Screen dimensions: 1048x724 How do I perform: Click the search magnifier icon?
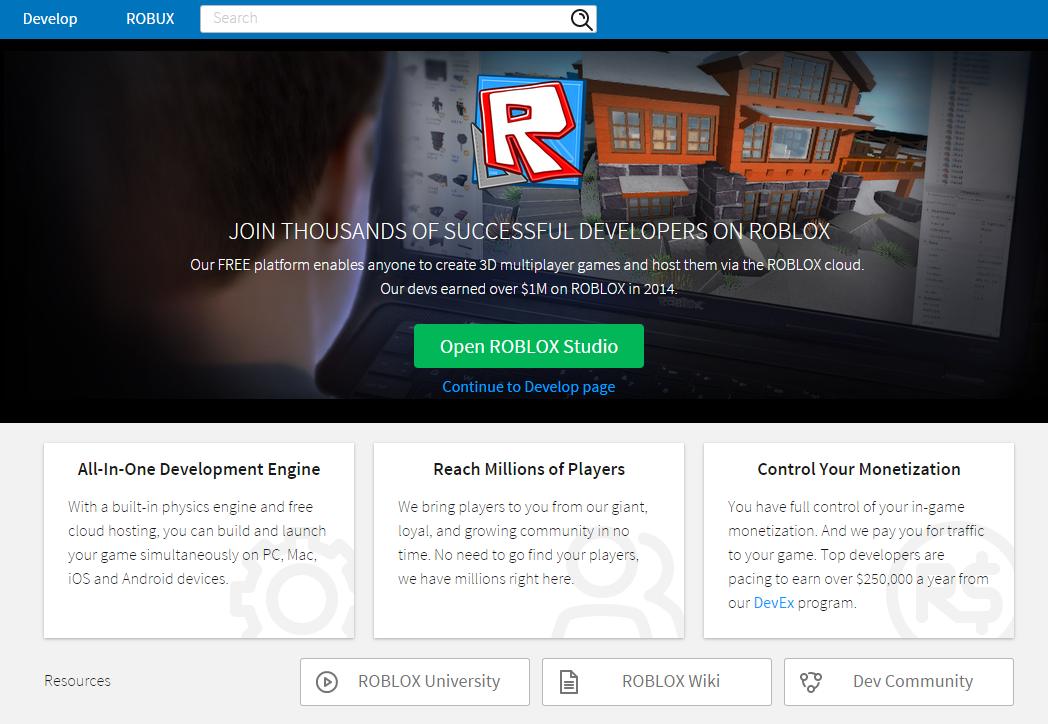[x=581, y=19]
